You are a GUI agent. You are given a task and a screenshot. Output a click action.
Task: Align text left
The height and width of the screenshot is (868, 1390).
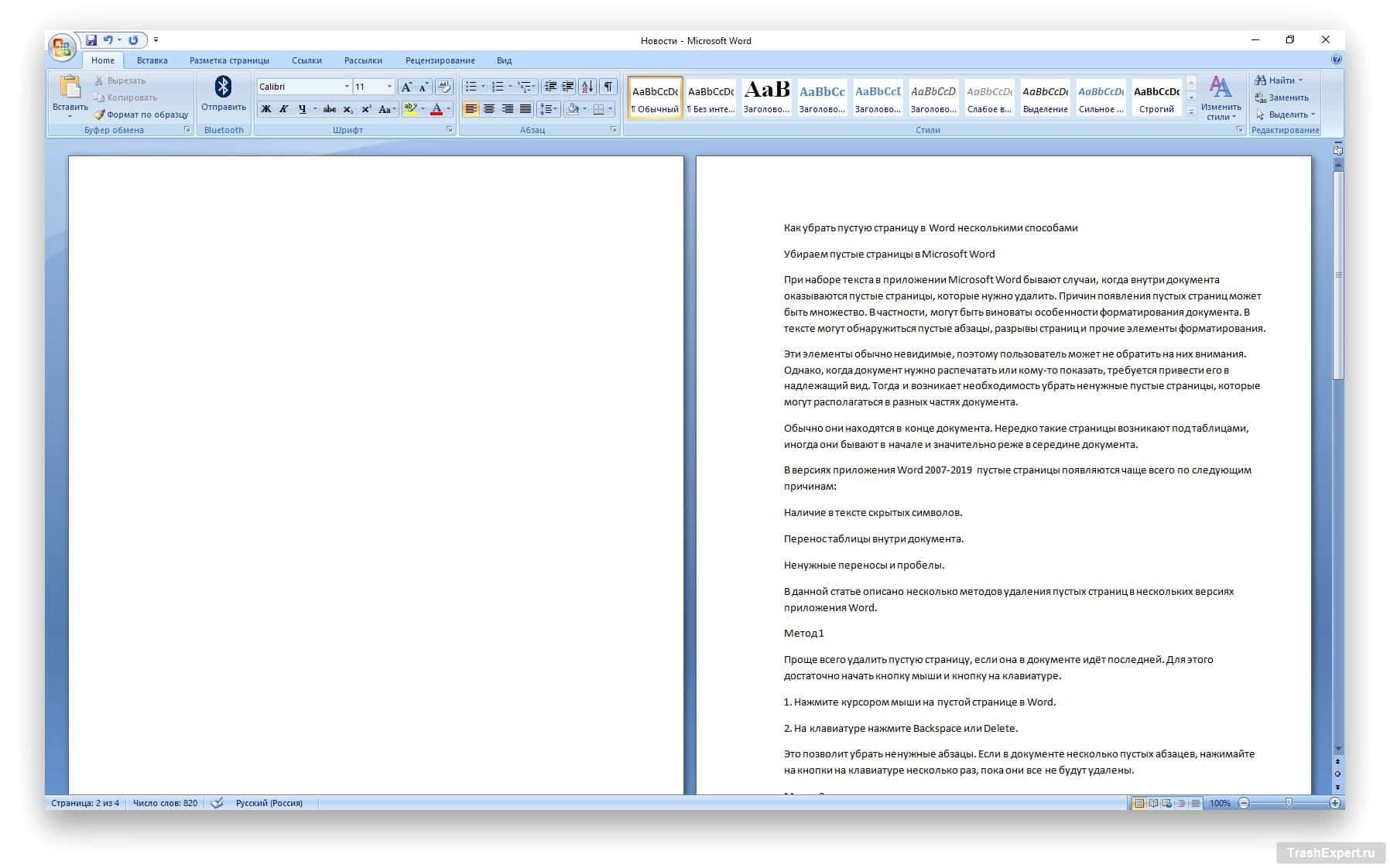click(x=471, y=109)
